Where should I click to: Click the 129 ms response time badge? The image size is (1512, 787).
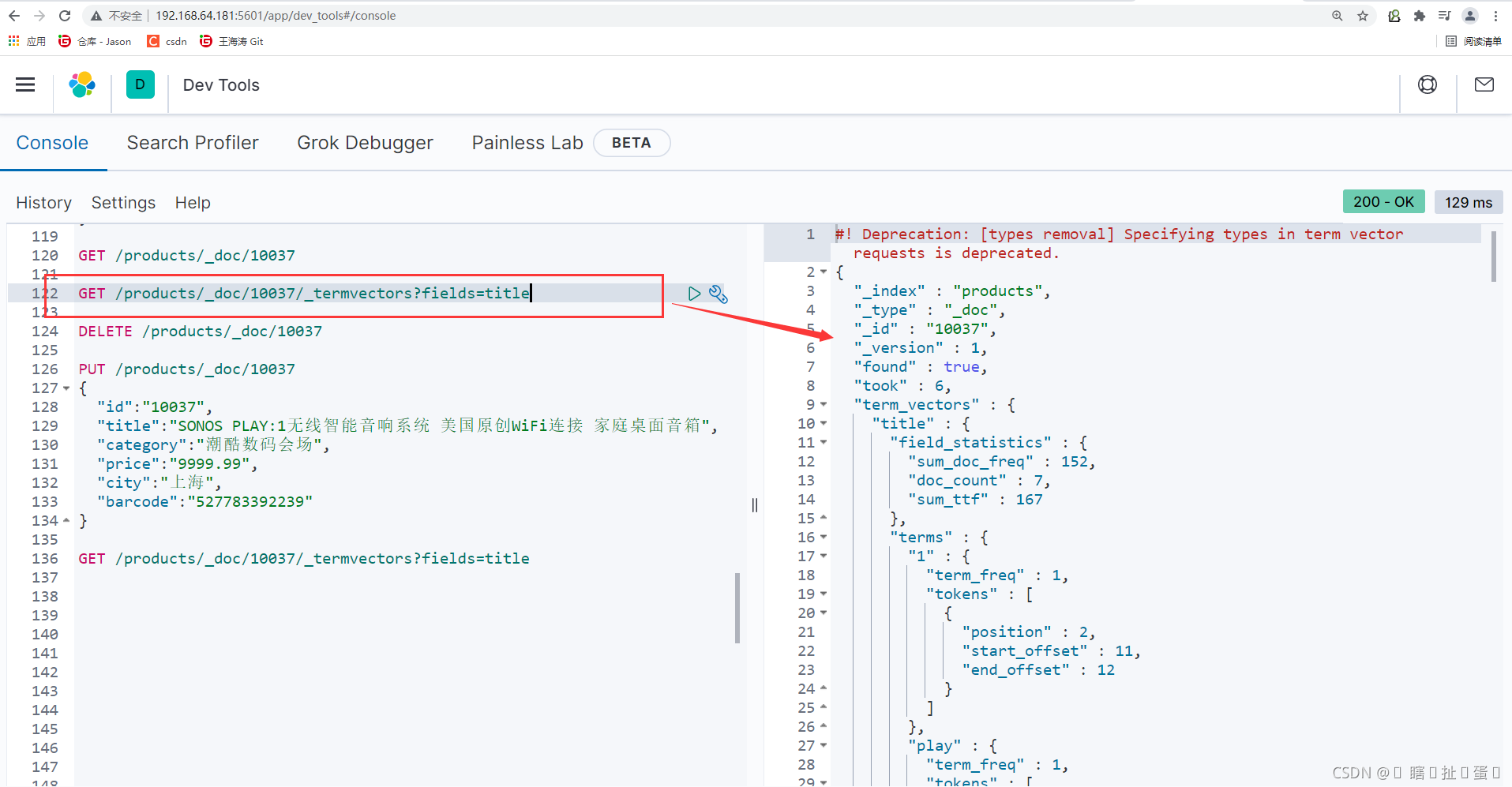pyautogui.click(x=1469, y=203)
